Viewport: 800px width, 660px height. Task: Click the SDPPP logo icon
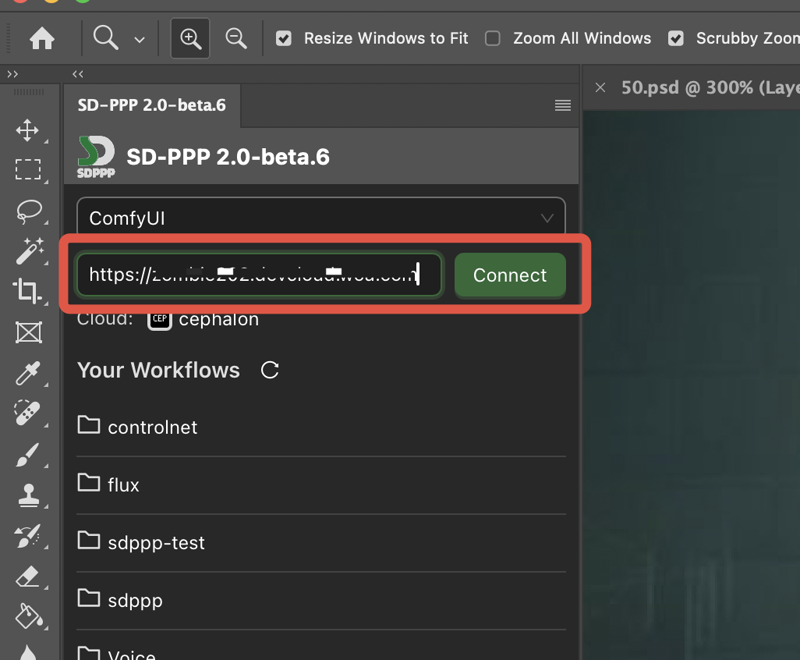[96, 157]
